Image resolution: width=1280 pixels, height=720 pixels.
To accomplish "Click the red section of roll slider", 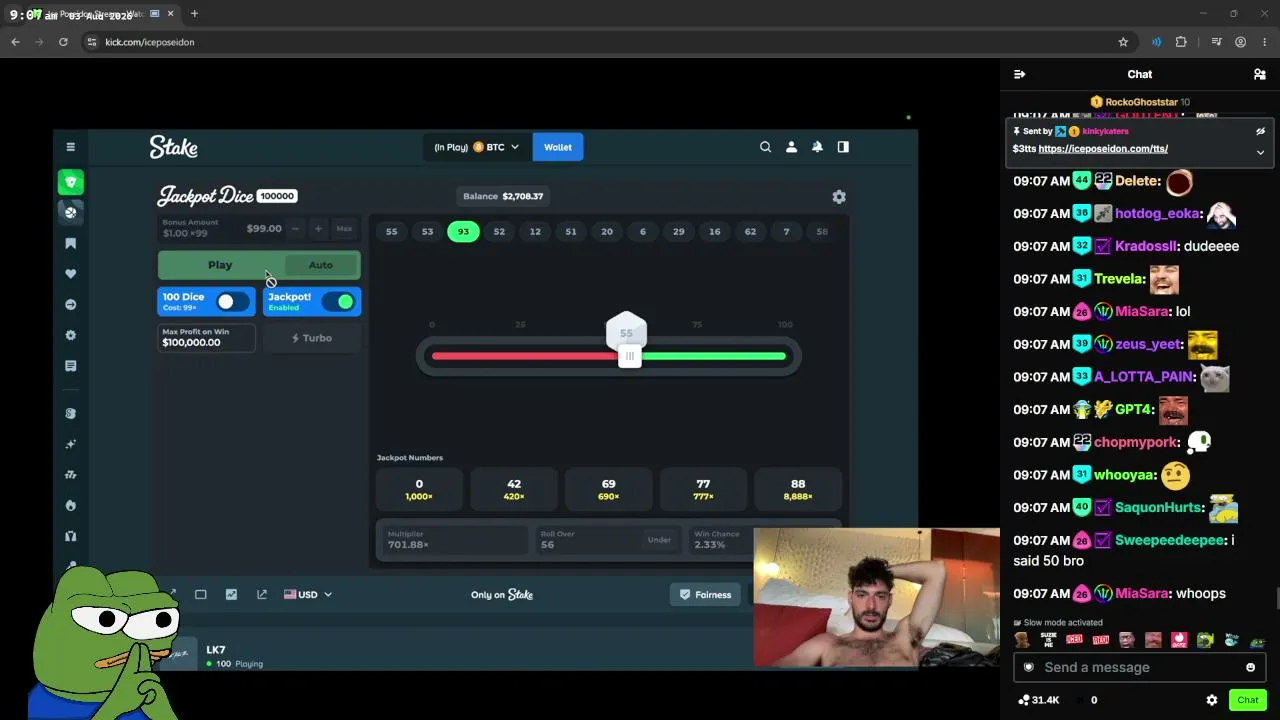I will [x=525, y=356].
